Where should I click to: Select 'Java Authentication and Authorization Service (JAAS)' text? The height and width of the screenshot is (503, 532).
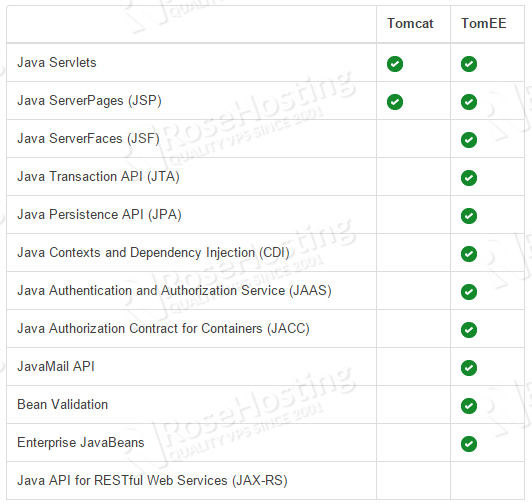[174, 291]
